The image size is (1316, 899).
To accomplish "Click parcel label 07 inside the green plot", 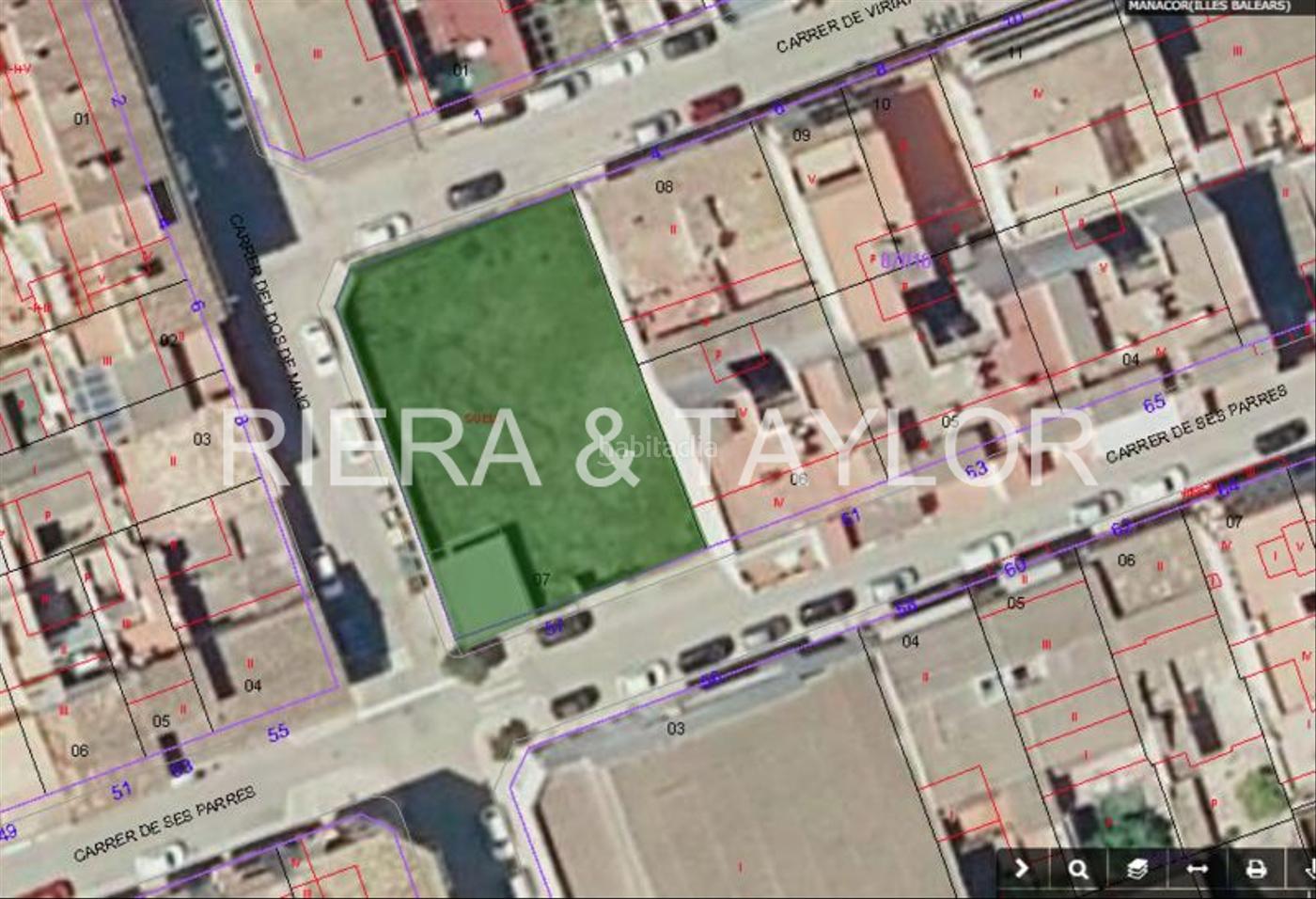I will (540, 579).
